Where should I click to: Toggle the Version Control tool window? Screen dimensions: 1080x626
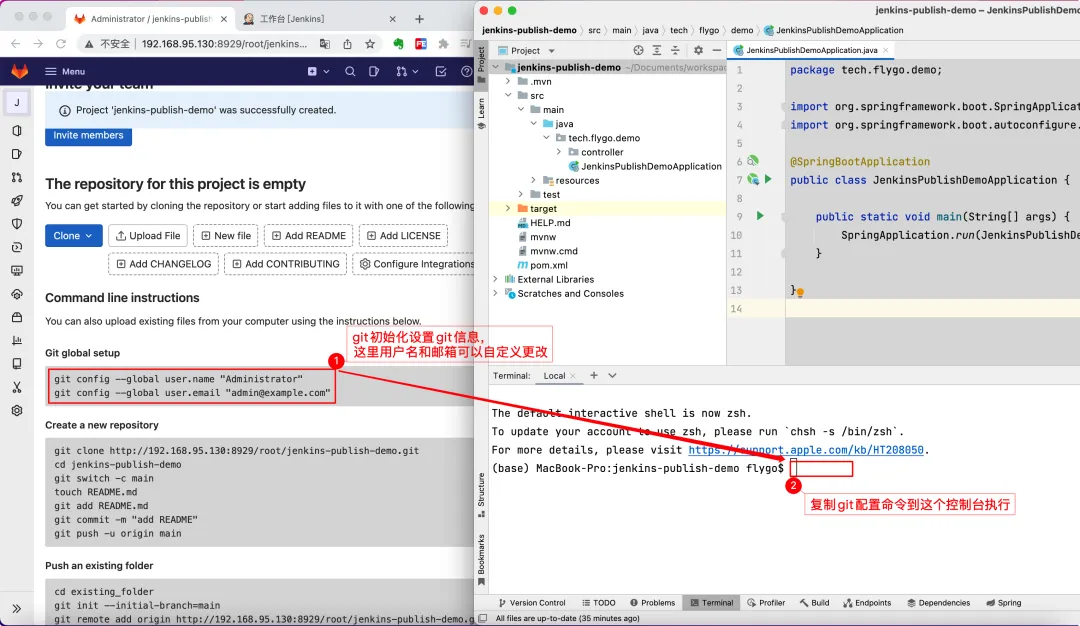[x=532, y=603]
